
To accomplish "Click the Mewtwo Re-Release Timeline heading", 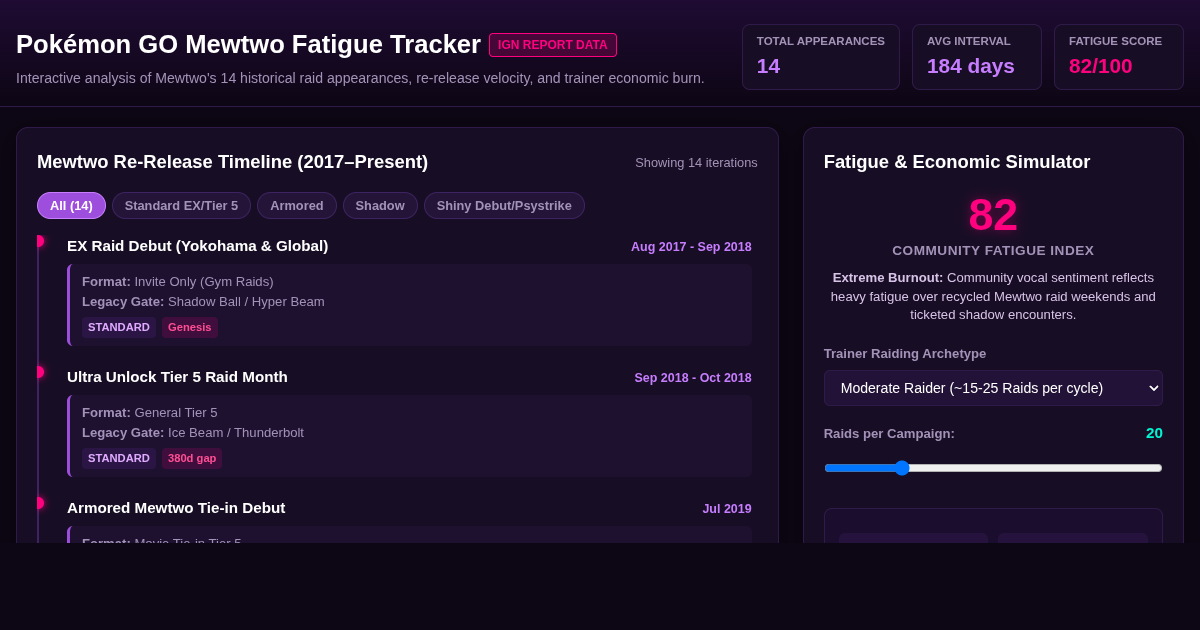I will [232, 162].
